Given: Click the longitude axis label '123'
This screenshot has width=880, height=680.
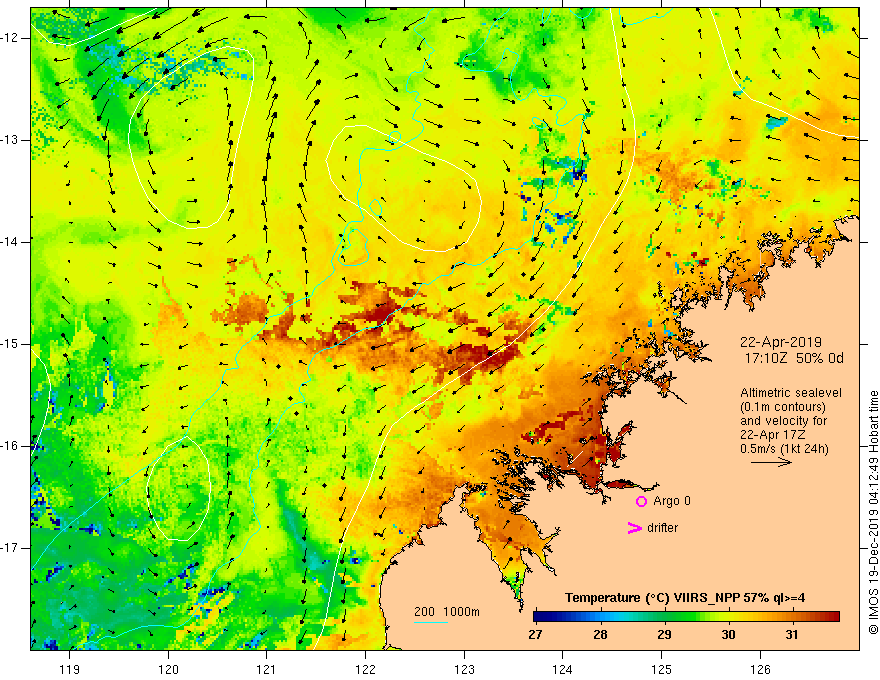Looking at the screenshot, I should [464, 669].
